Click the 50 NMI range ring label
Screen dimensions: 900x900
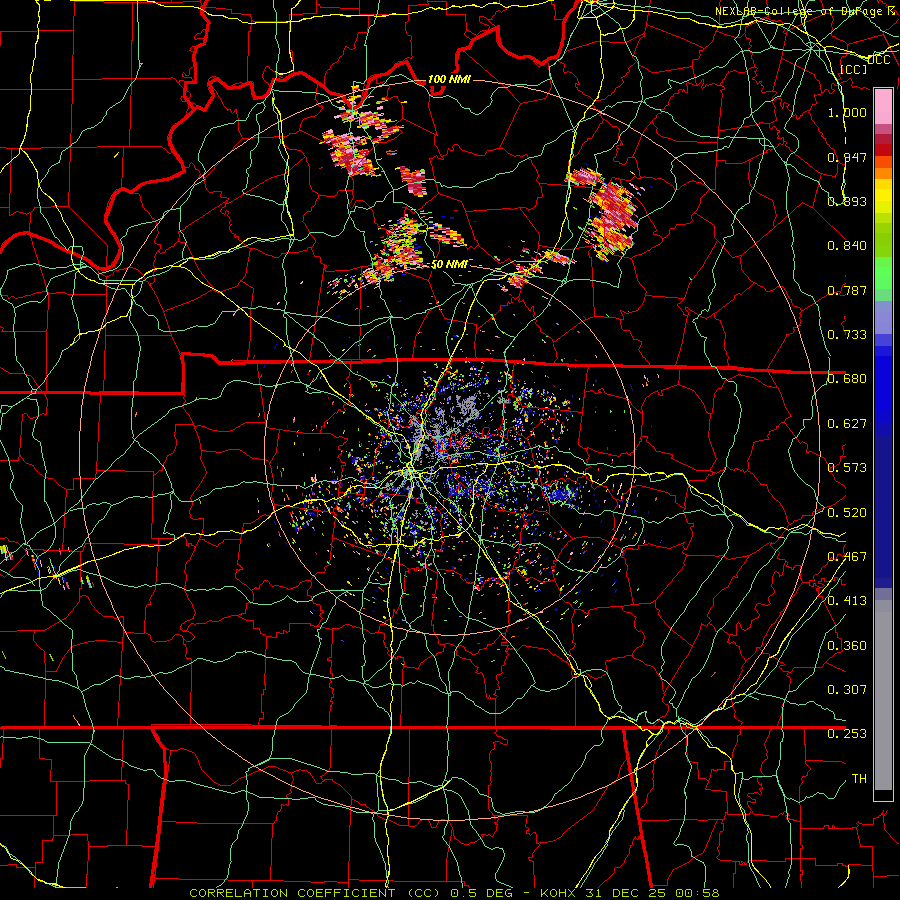coord(449,265)
